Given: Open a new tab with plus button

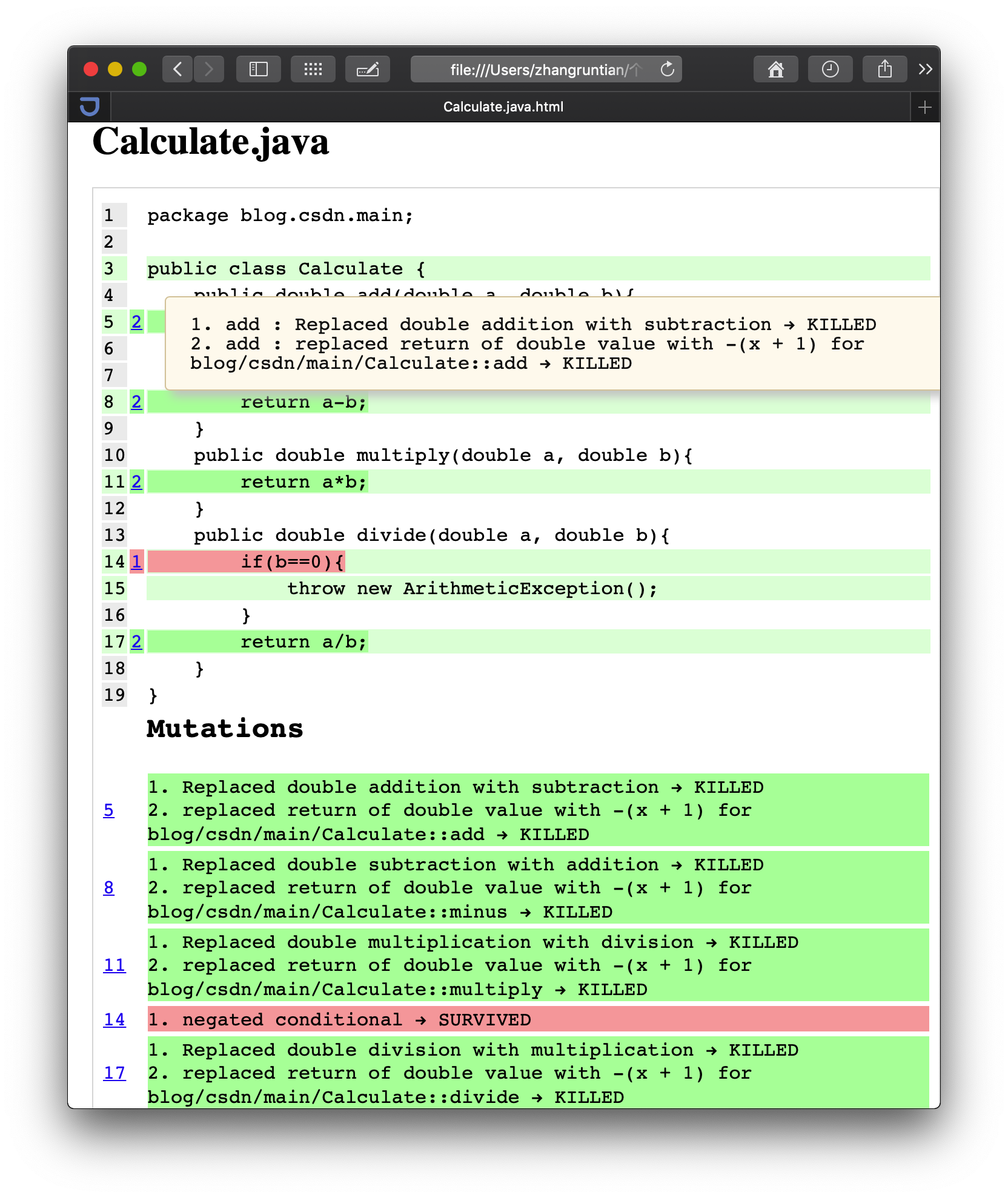Looking at the screenshot, I should click(925, 107).
